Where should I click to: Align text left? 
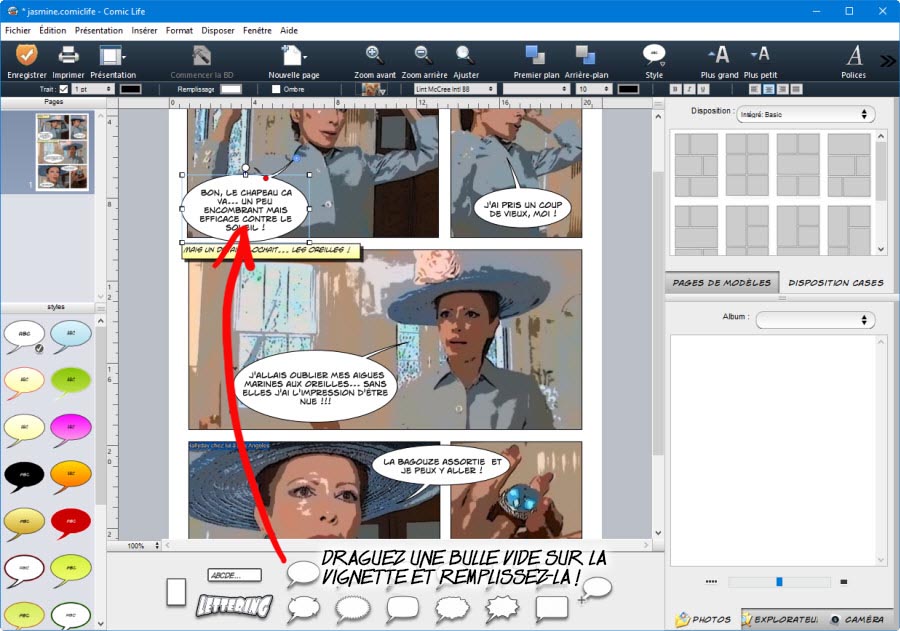755,89
